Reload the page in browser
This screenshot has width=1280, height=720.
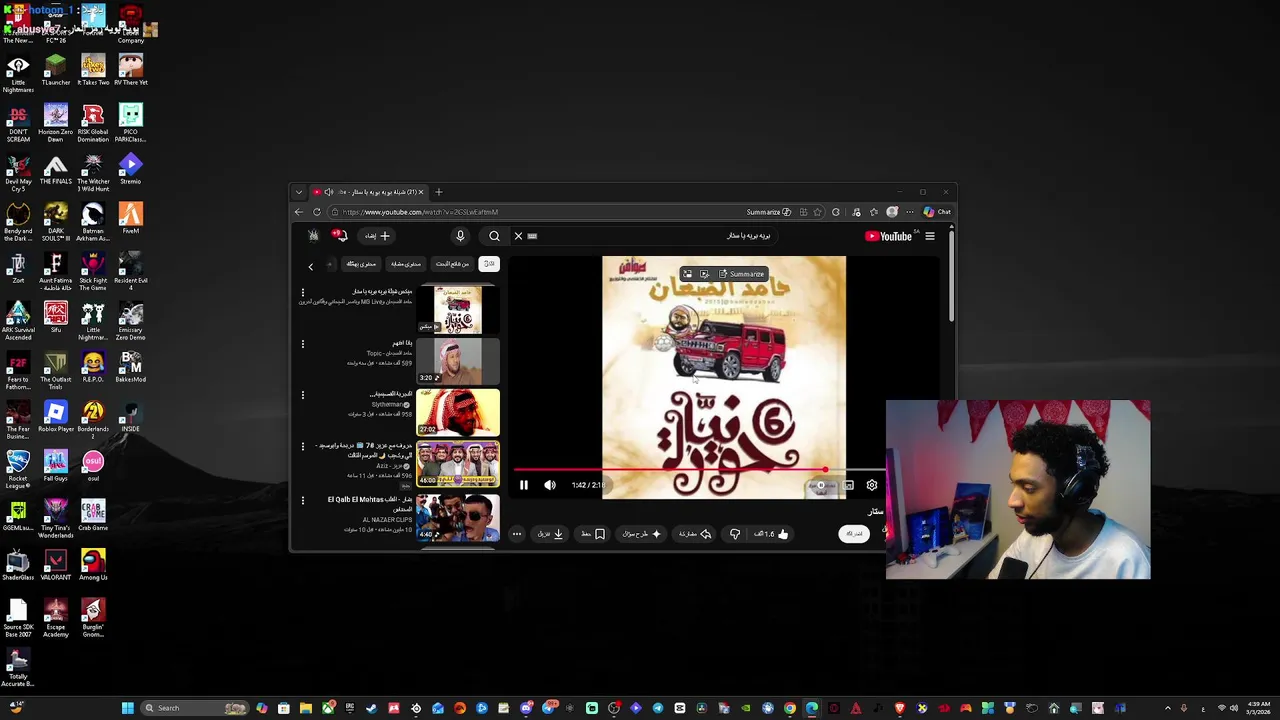pyautogui.click(x=317, y=212)
